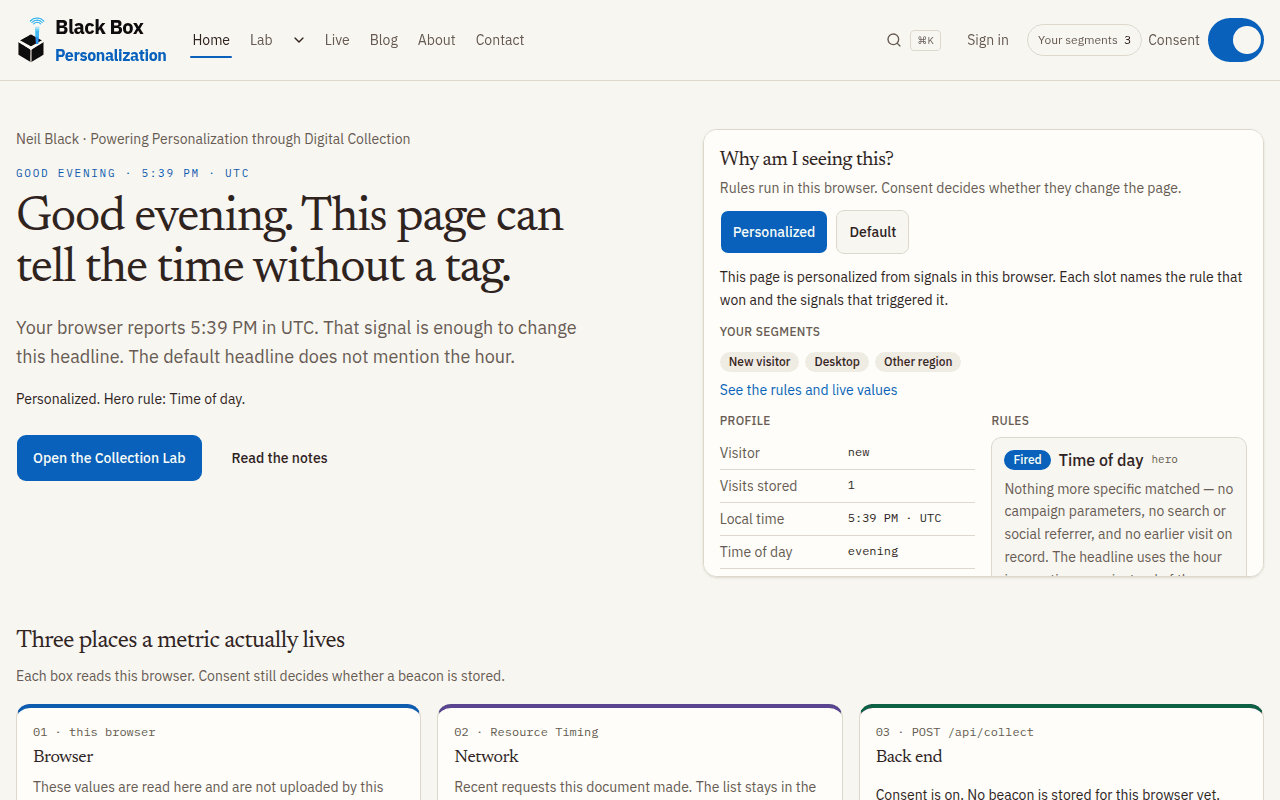
Task: Click the ⌘K shortcut badge
Action: point(925,40)
